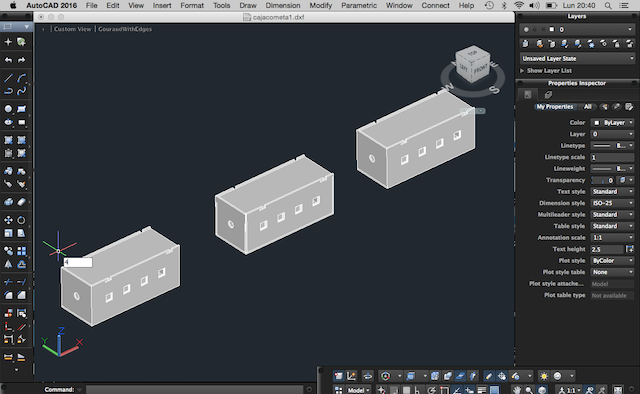Toggle the All properties filter
The image size is (640, 394).
click(588, 107)
